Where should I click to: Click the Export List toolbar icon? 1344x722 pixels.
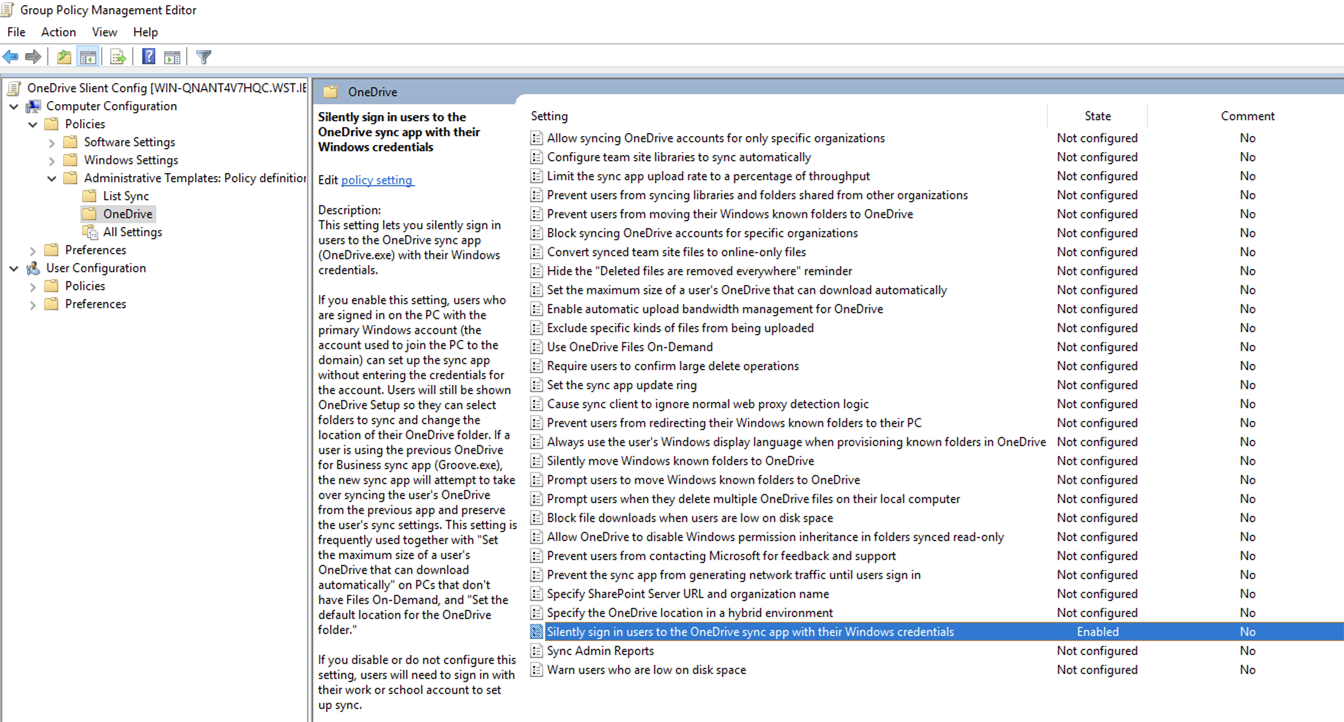(118, 57)
